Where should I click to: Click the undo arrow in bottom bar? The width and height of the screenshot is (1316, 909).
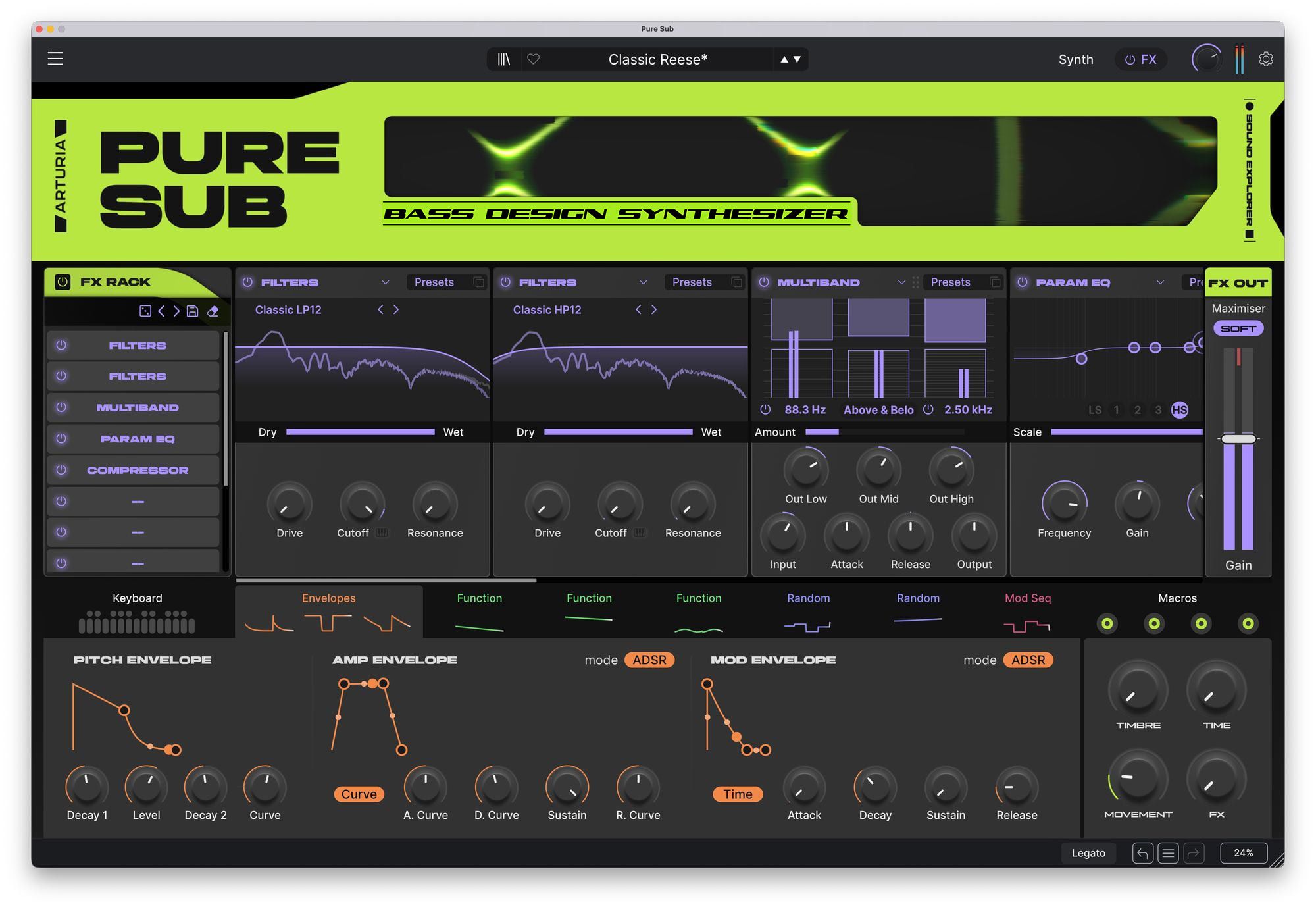pyautogui.click(x=1143, y=854)
